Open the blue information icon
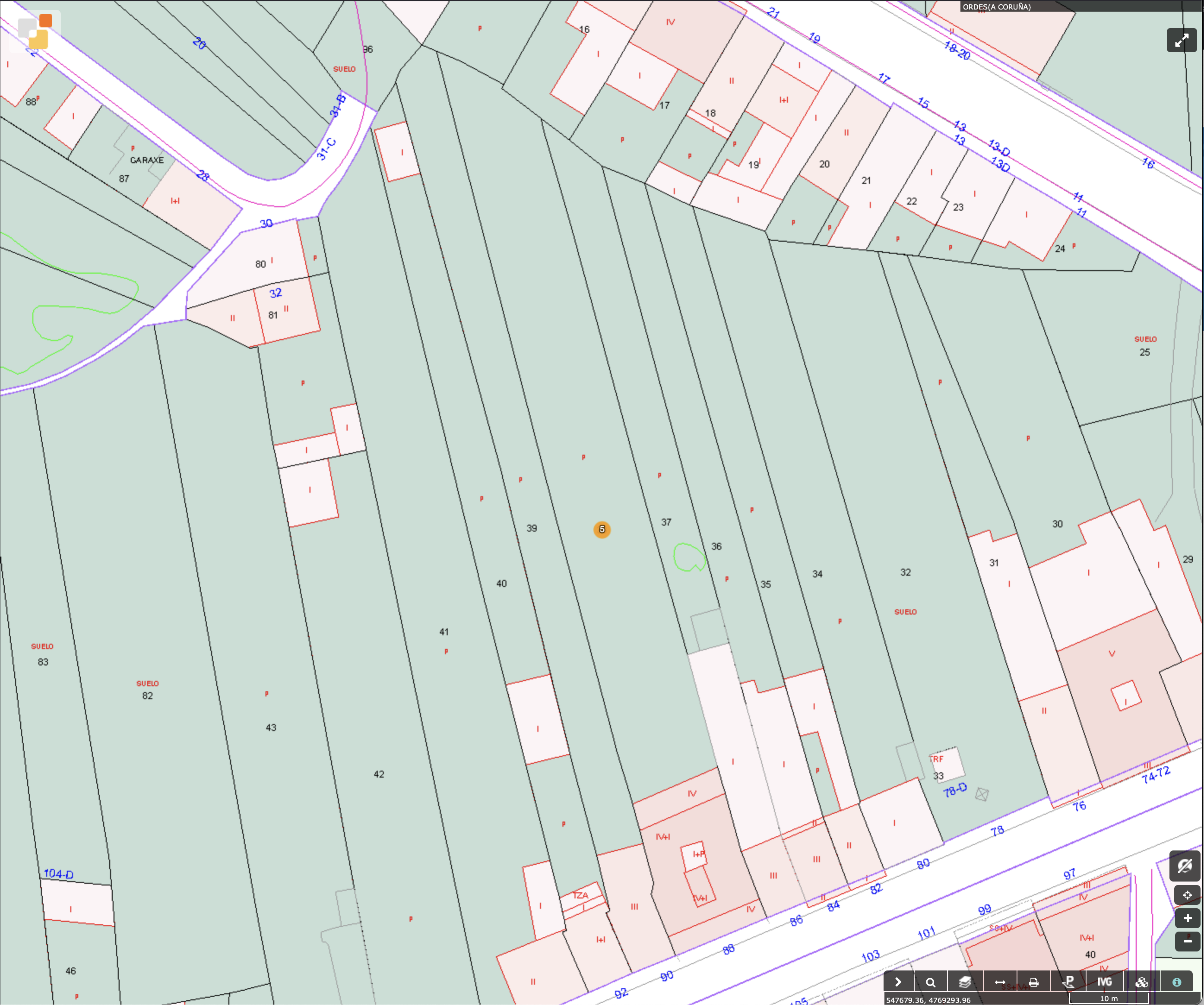This screenshot has width=1204, height=1005. pyautogui.click(x=1176, y=982)
